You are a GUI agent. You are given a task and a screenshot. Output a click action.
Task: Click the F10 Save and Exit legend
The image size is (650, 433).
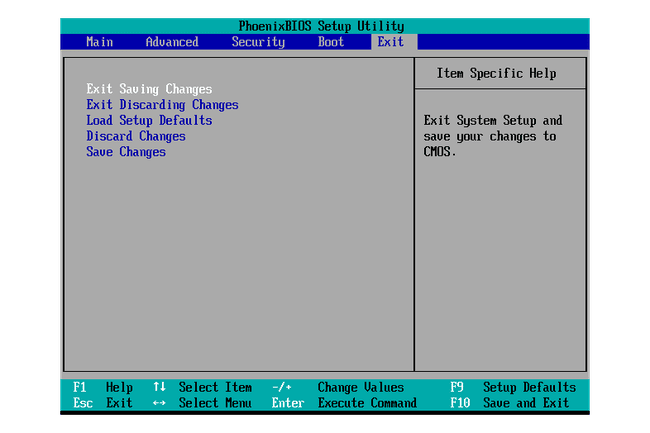click(x=510, y=403)
